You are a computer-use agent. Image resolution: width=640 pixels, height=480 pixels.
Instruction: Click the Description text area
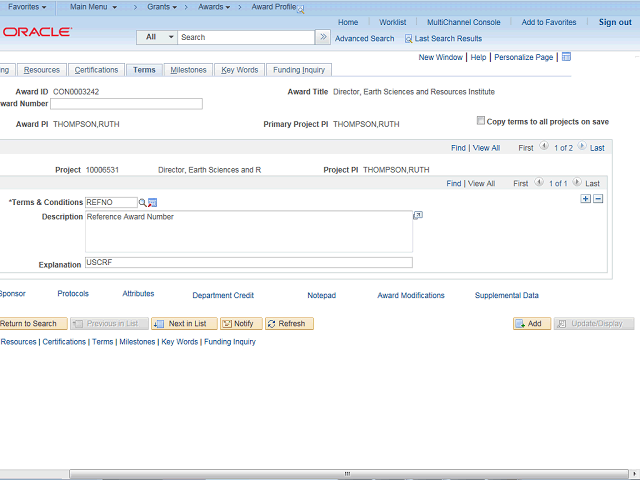pos(249,231)
